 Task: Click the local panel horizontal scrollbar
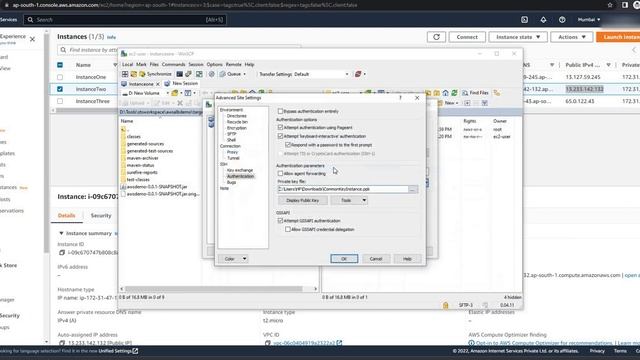coord(213,289)
